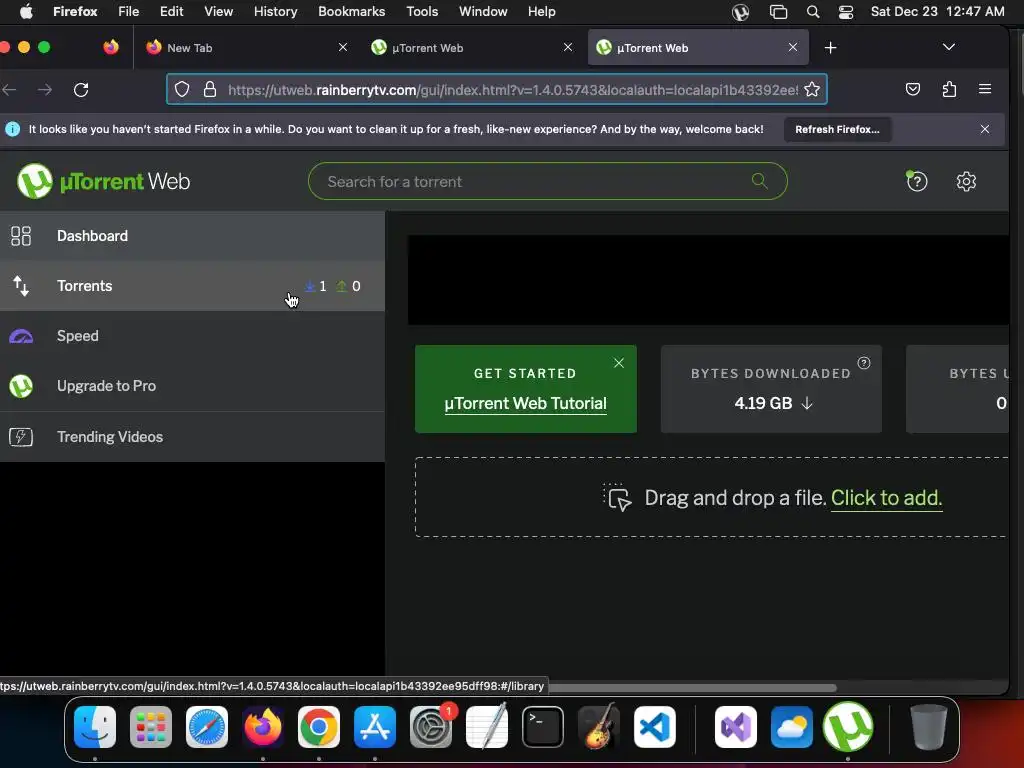
Task: Open Spotlight search in menu bar
Action: pyautogui.click(x=812, y=12)
